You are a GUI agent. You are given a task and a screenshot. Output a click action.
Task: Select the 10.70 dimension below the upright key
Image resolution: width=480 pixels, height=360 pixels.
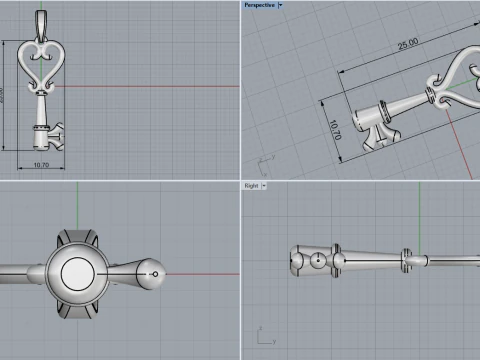(41, 165)
